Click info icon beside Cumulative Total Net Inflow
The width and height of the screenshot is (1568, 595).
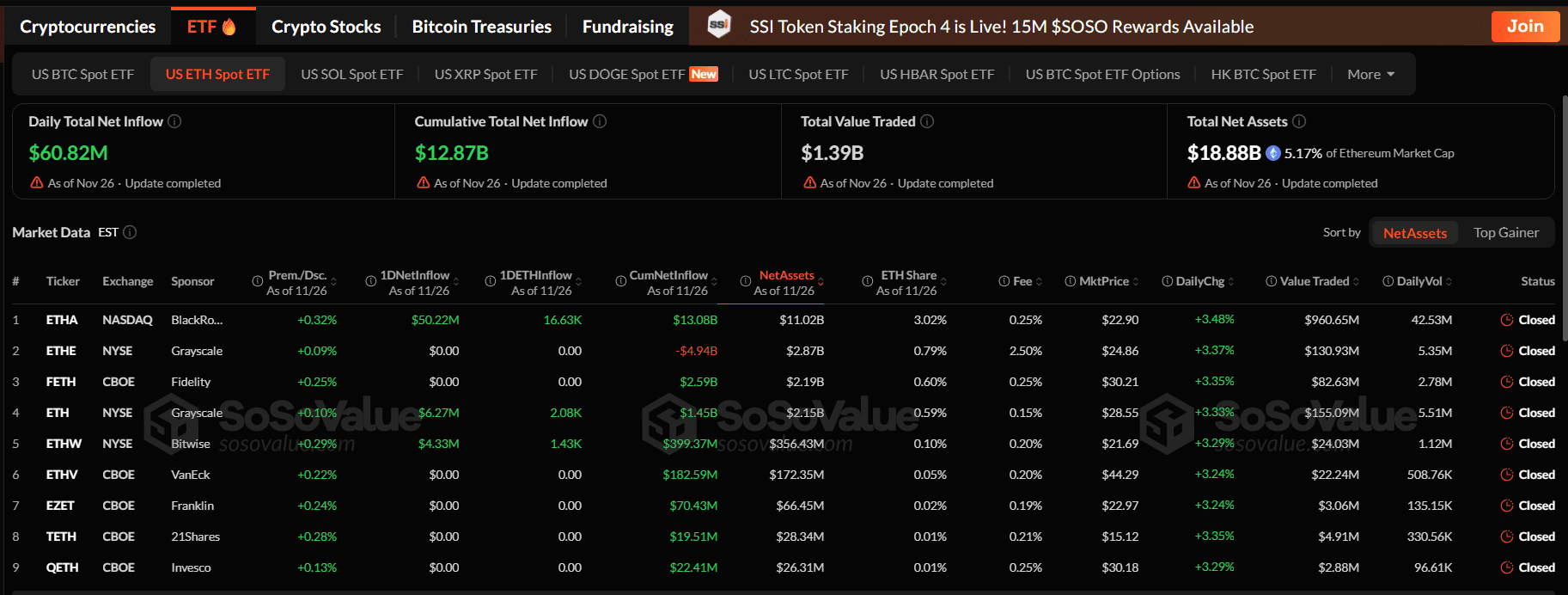point(600,121)
